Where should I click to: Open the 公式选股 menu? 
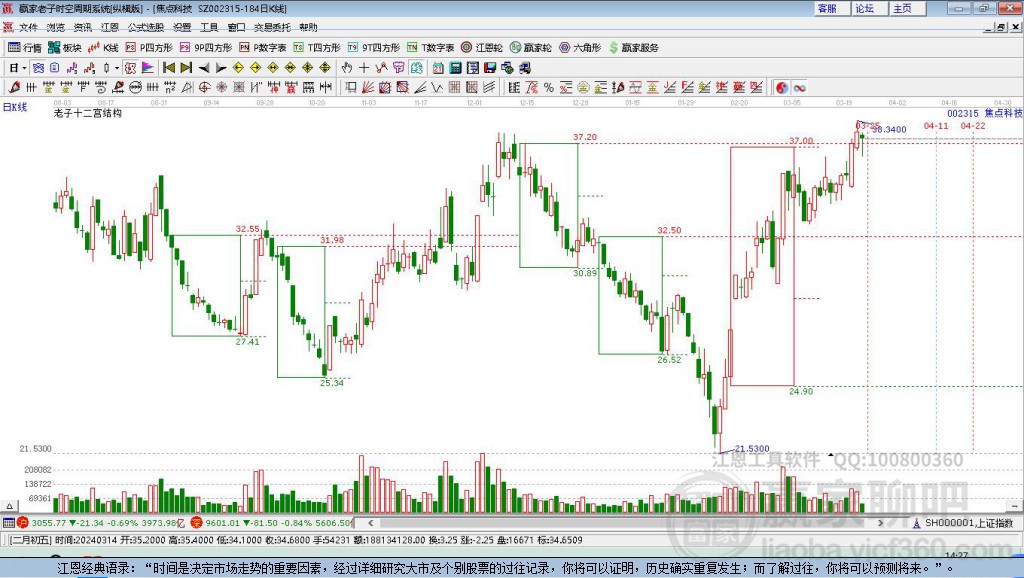146,27
